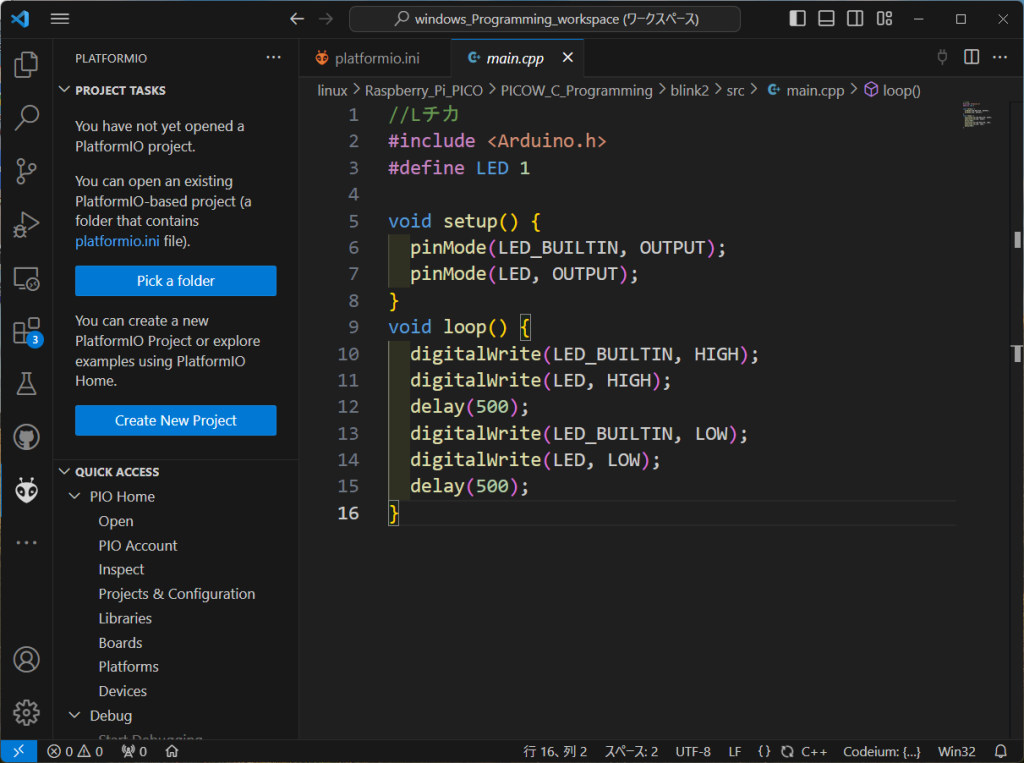The height and width of the screenshot is (763, 1024).
Task: Open PIO Account item
Action: pos(138,545)
